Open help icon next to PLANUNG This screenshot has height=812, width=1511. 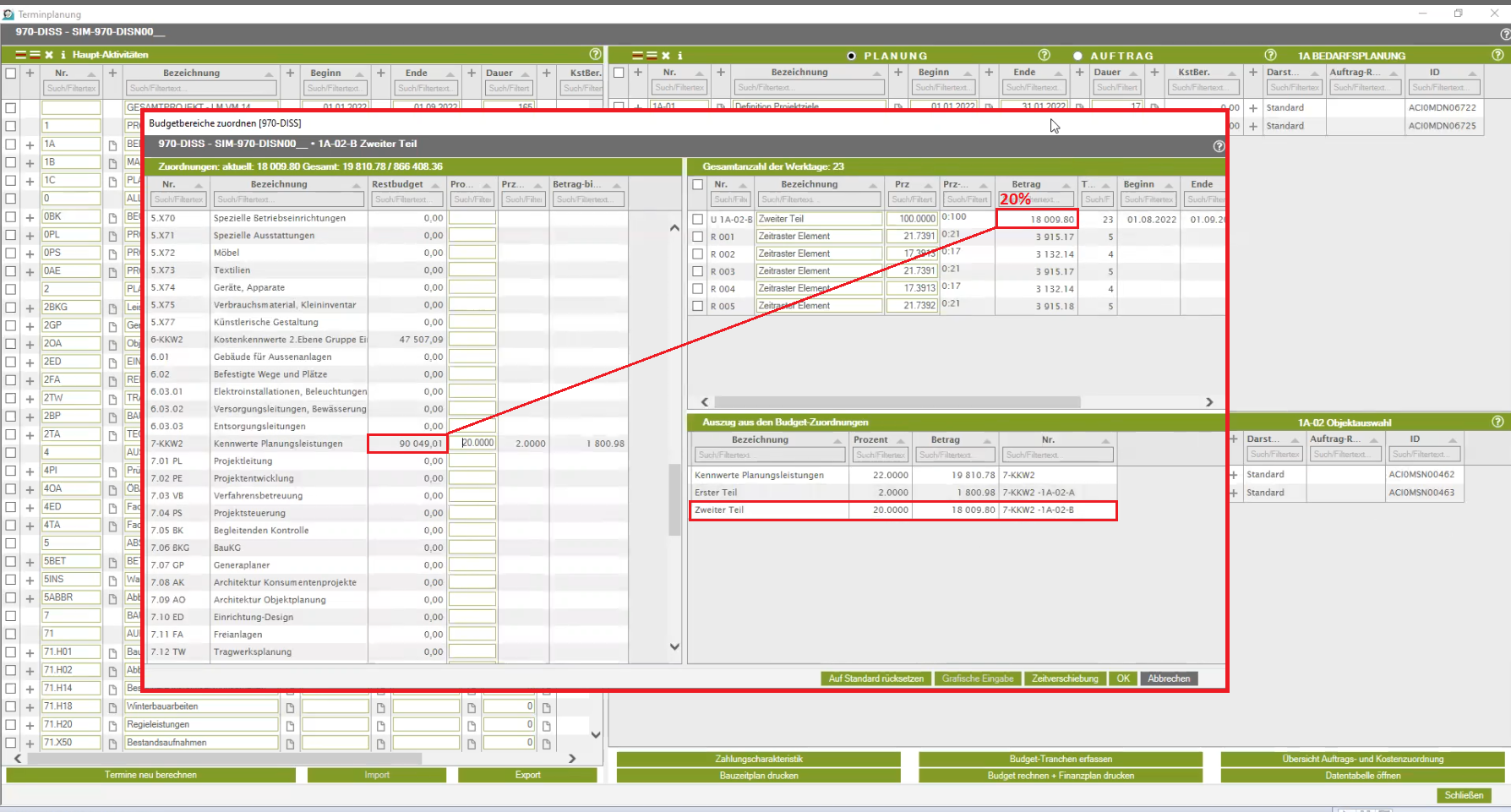1044,55
